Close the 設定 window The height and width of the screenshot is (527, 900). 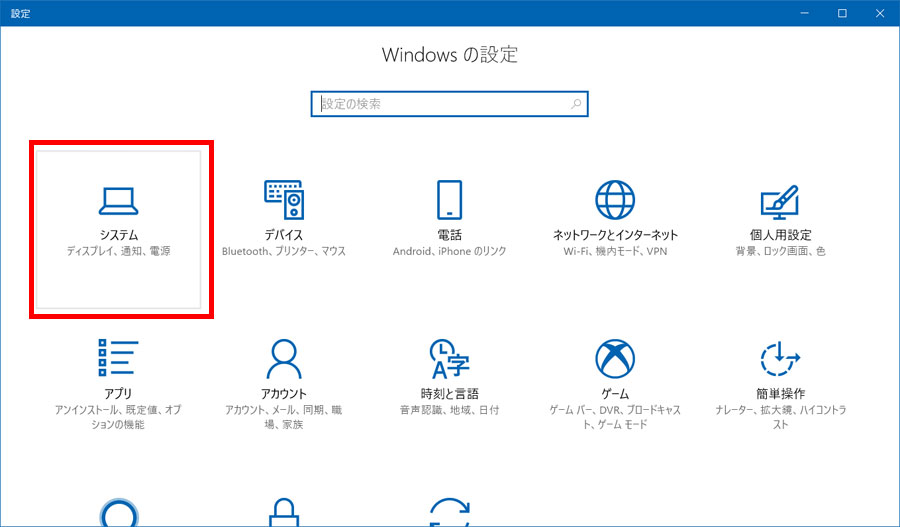point(880,13)
